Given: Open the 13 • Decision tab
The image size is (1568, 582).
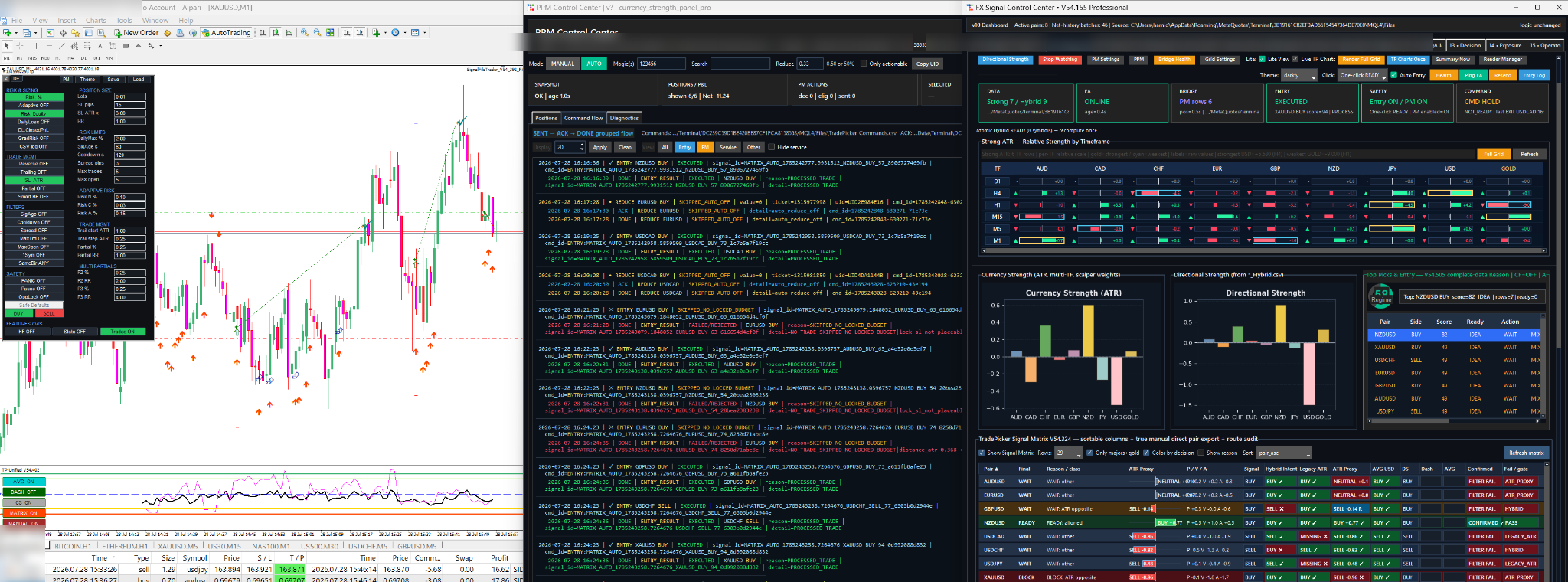Looking at the screenshot, I should click(1465, 45).
